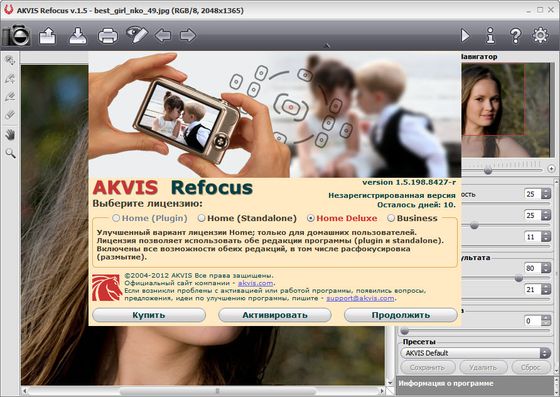Screen dimensions: 560x397
Task: Click the plus zoom-in button under Navigator
Action: [551, 168]
